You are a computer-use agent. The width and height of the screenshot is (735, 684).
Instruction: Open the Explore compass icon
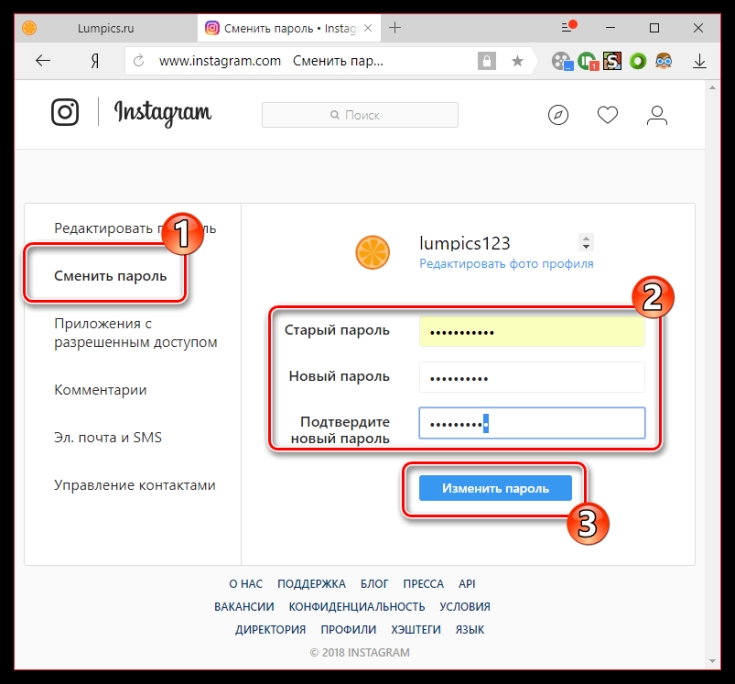click(x=558, y=115)
